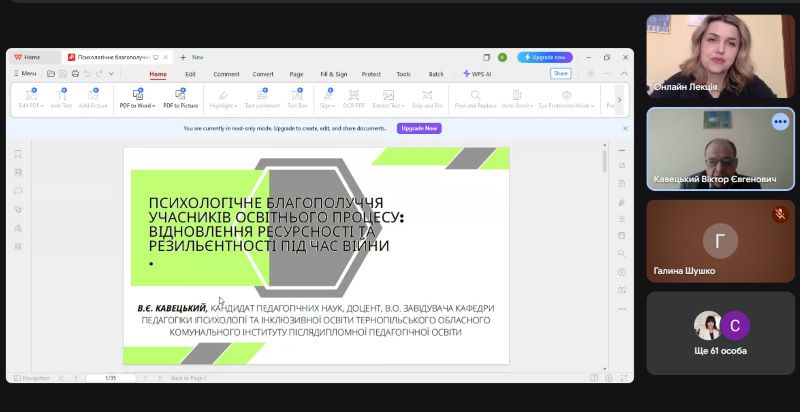Open more options at right sidebar bottom
Screen dimensions: 800x412
click(621, 309)
